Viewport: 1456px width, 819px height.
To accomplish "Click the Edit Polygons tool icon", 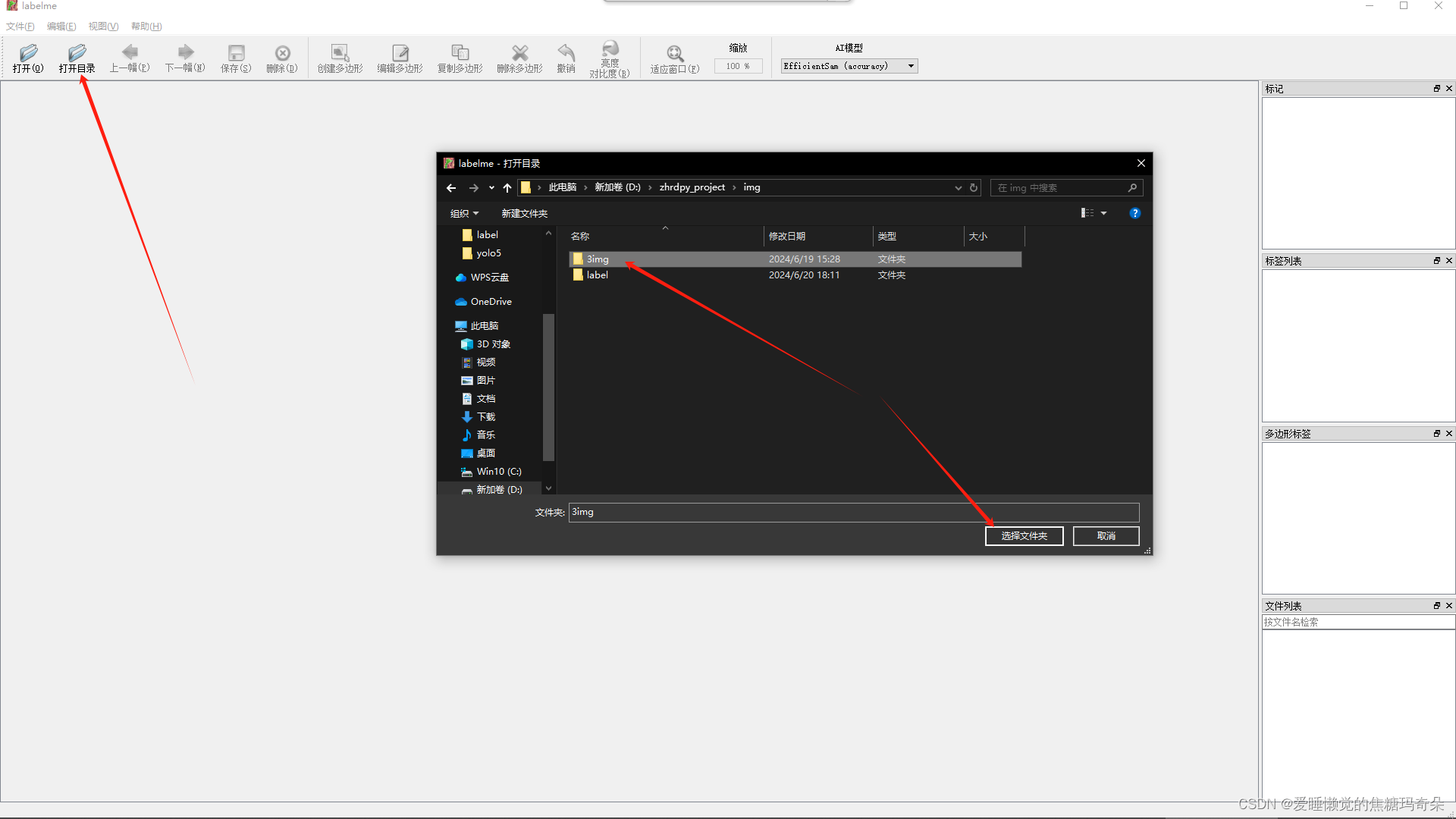I will [x=400, y=54].
